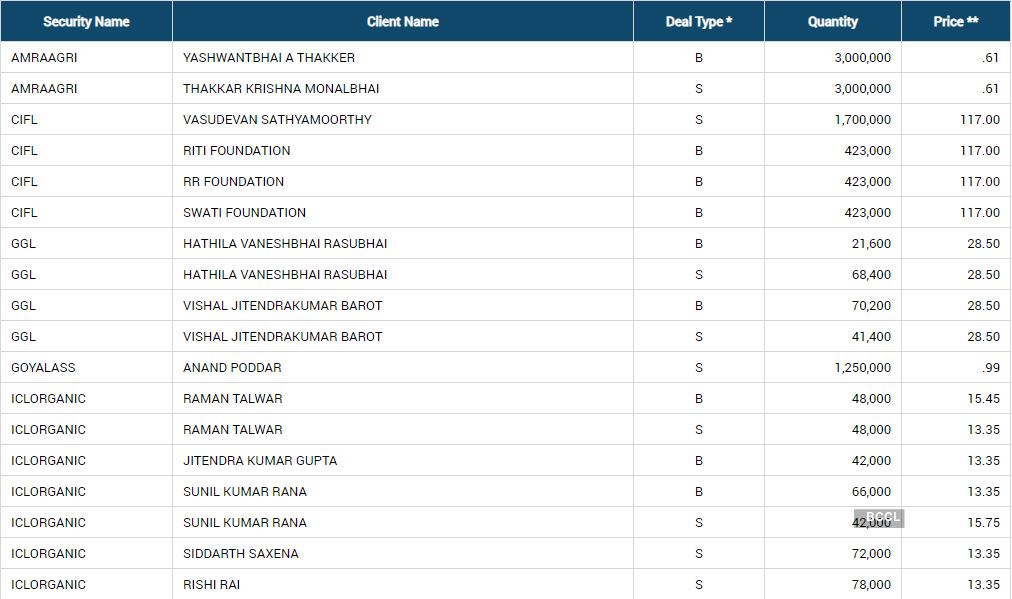Select the RR FOUNDATION row entry
Screen dimensions: 1012x599
233,182
